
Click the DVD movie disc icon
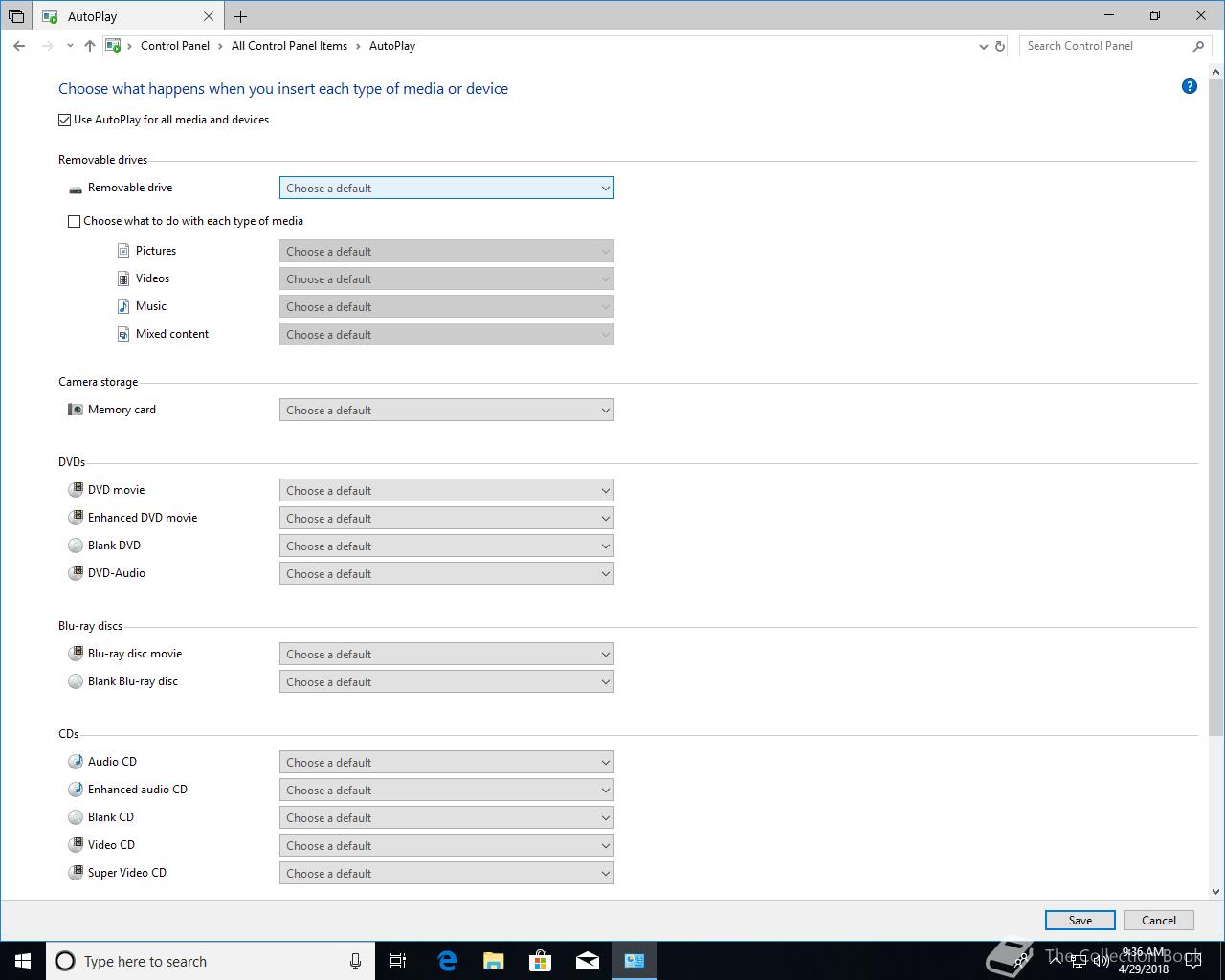[76, 490]
